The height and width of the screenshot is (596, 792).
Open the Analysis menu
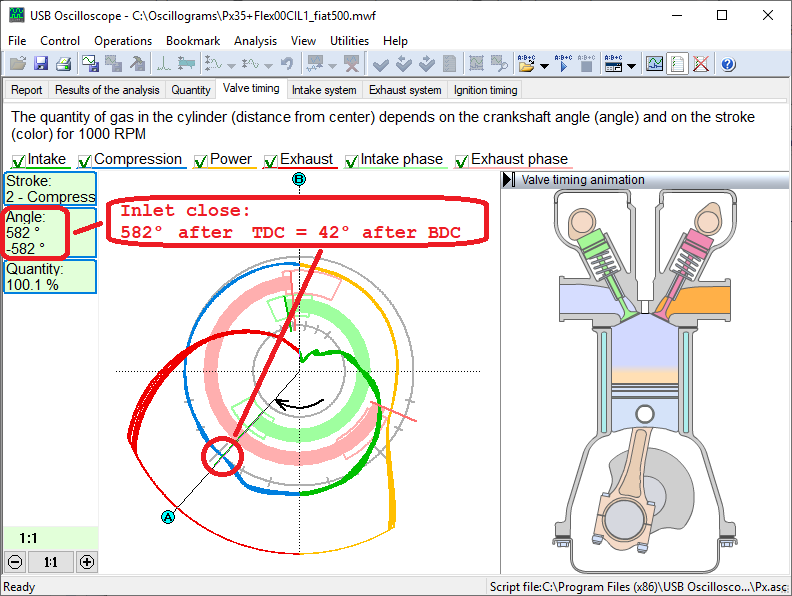[x=255, y=41]
